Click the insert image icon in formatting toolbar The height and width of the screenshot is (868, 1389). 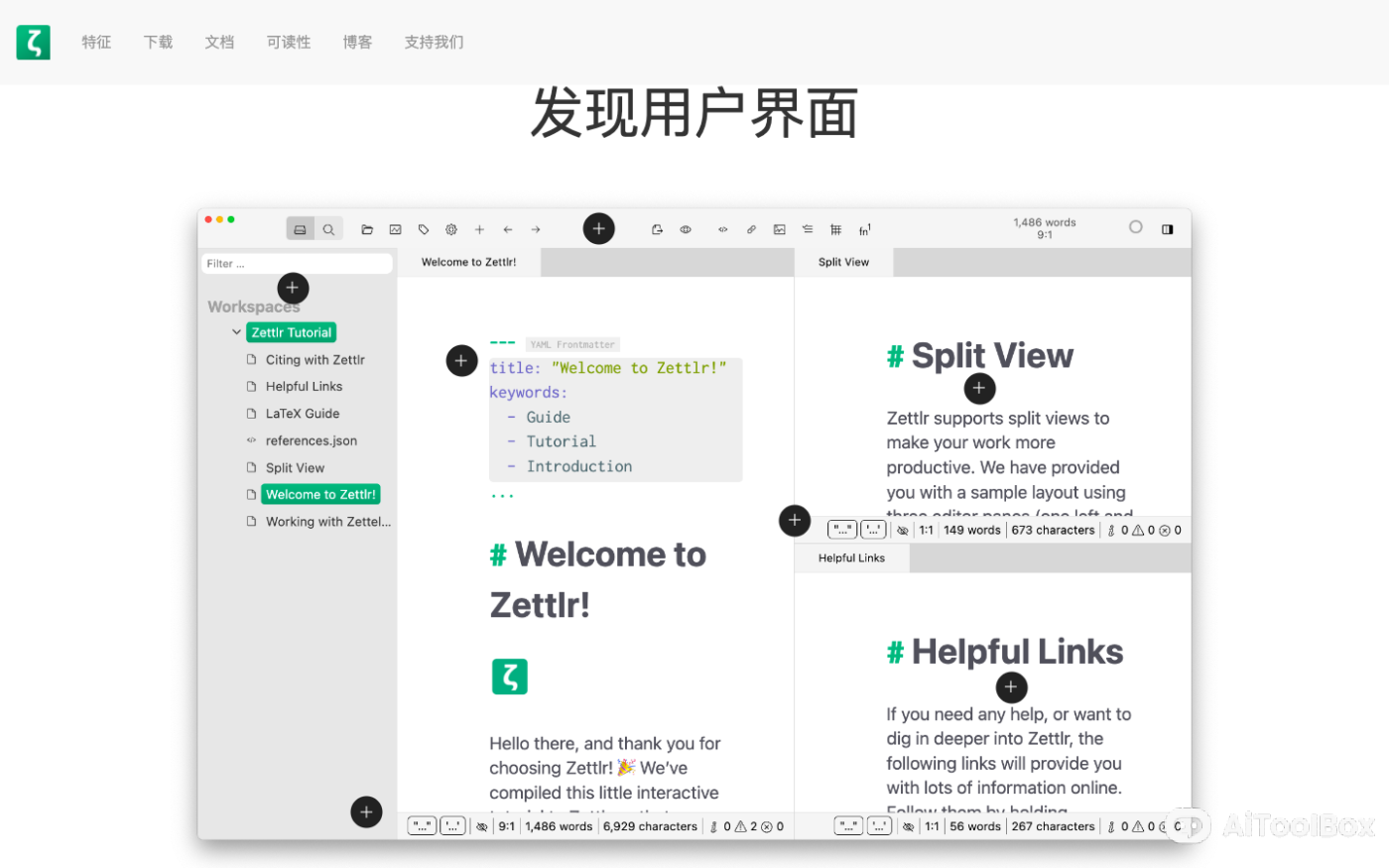780,229
